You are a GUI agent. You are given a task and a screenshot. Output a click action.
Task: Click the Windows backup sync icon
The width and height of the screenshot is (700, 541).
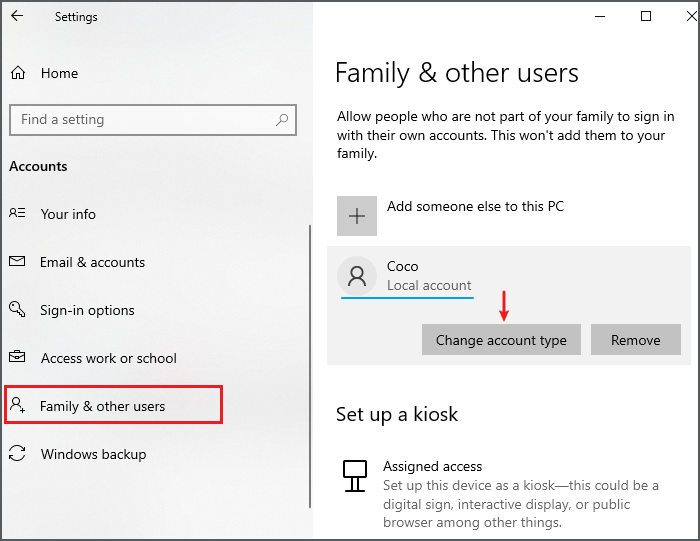pyautogui.click(x=17, y=453)
